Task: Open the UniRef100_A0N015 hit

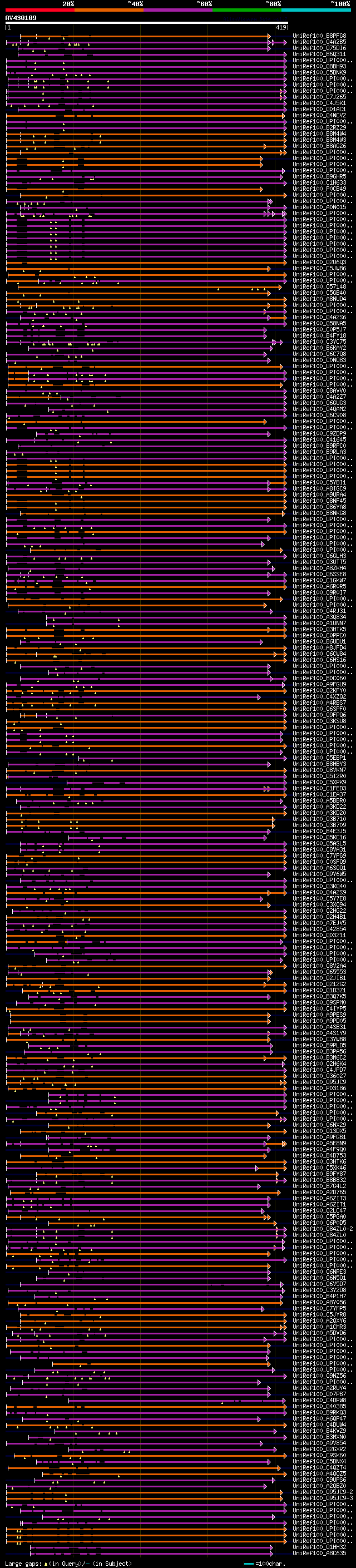Action: (319, 207)
